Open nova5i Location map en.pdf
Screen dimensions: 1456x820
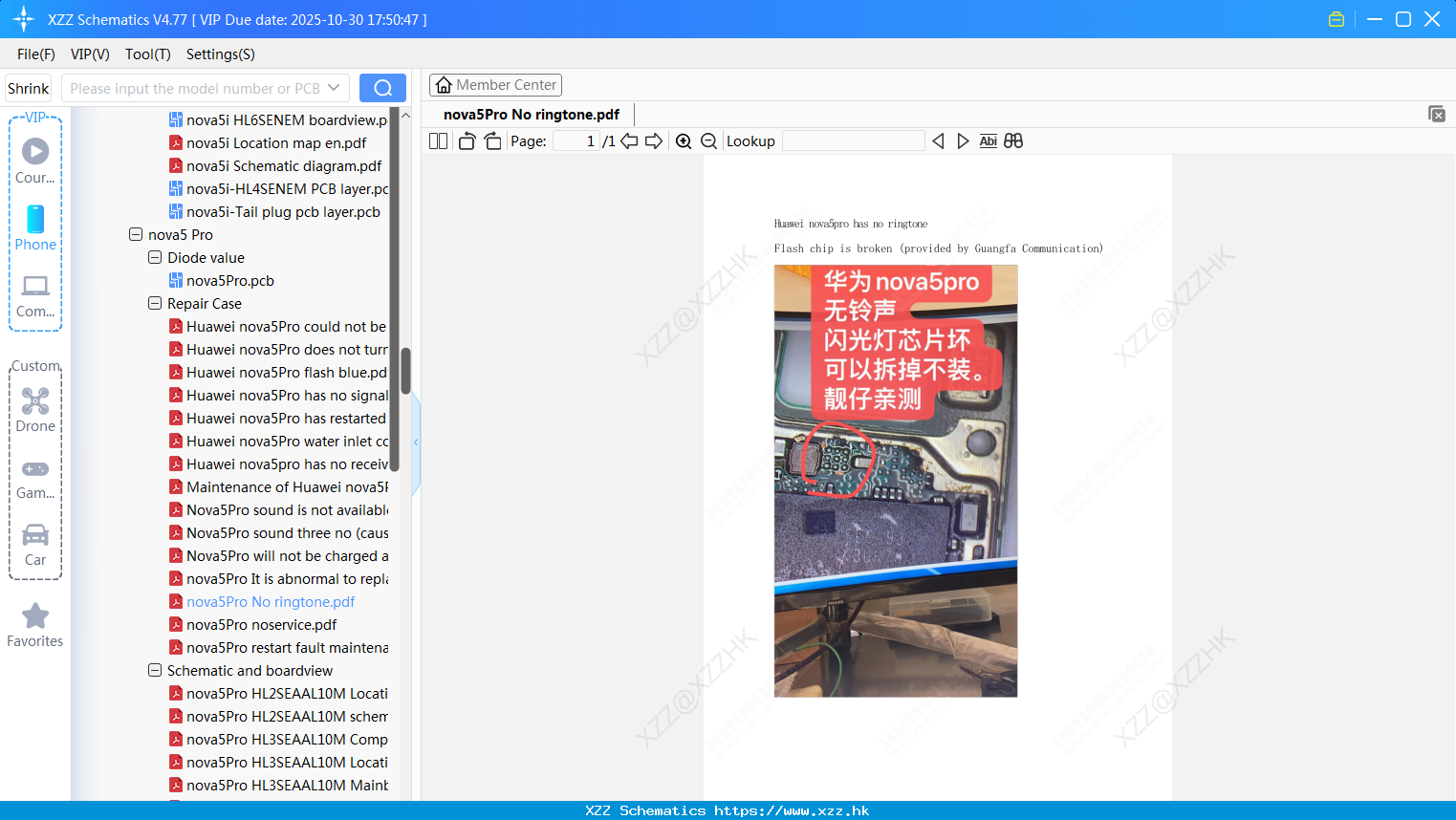point(268,142)
